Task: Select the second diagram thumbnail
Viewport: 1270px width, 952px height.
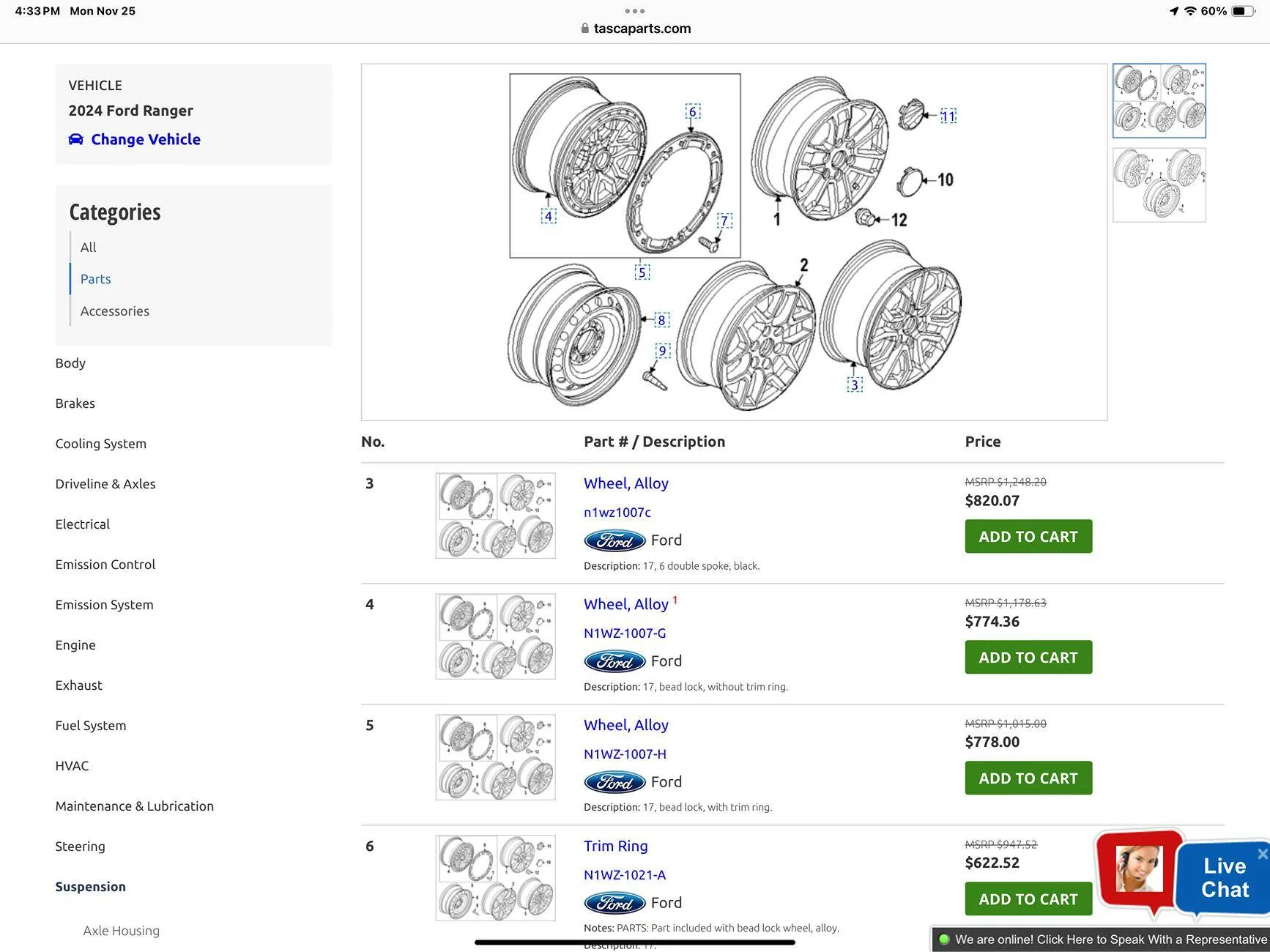Action: (1159, 185)
